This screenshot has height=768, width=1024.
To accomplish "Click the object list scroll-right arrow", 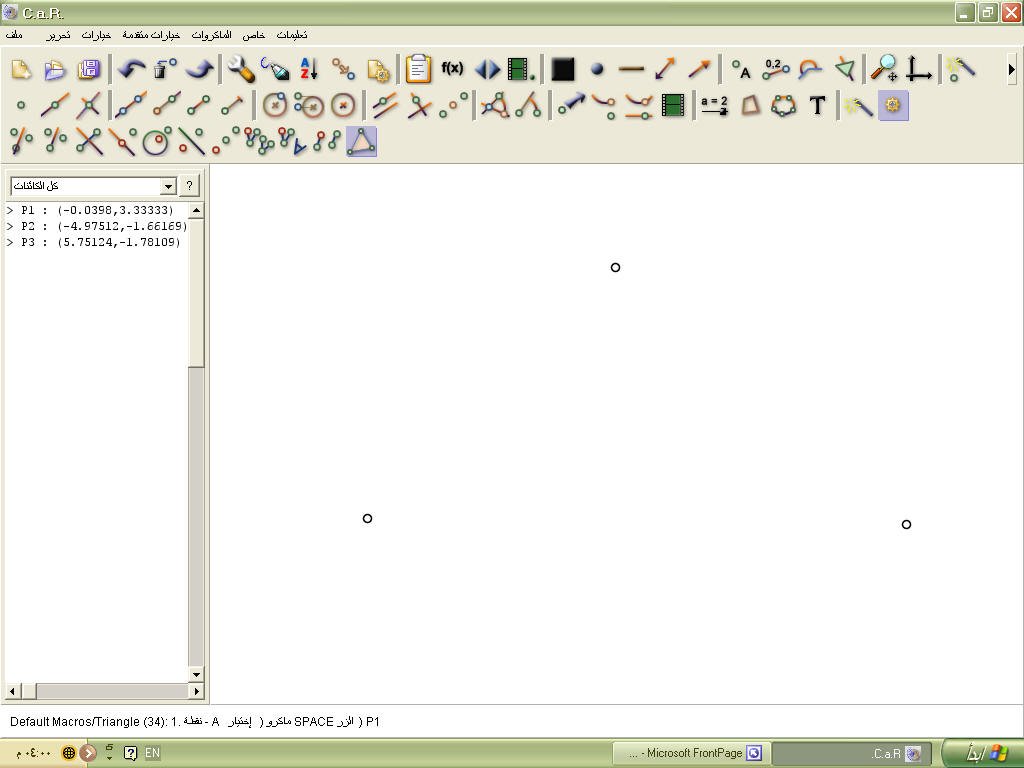I will [196, 690].
